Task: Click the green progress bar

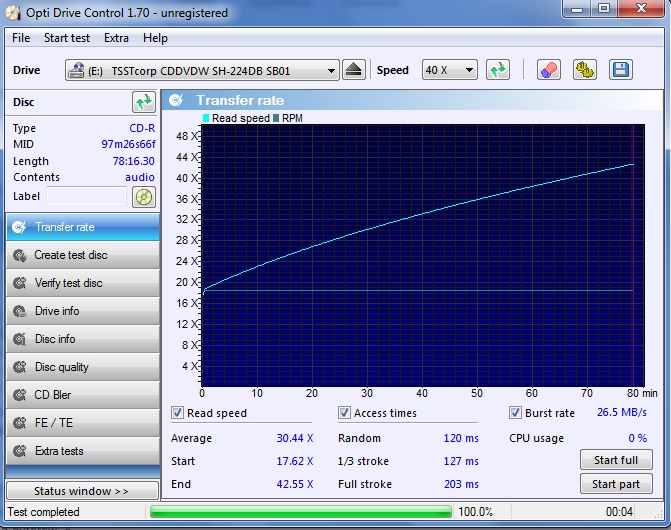Action: pos(301,512)
